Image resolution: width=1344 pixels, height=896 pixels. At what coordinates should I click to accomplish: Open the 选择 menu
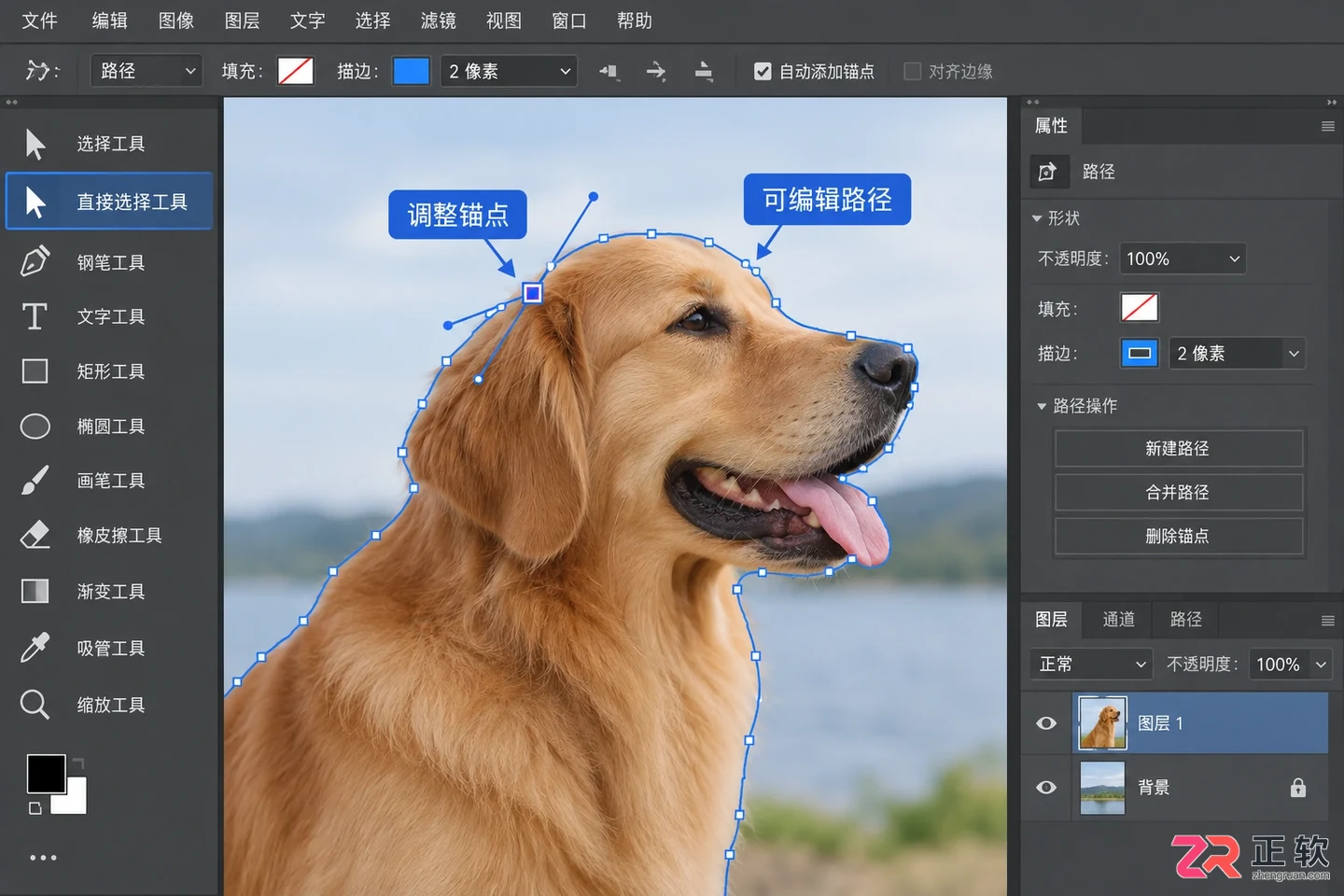[372, 21]
